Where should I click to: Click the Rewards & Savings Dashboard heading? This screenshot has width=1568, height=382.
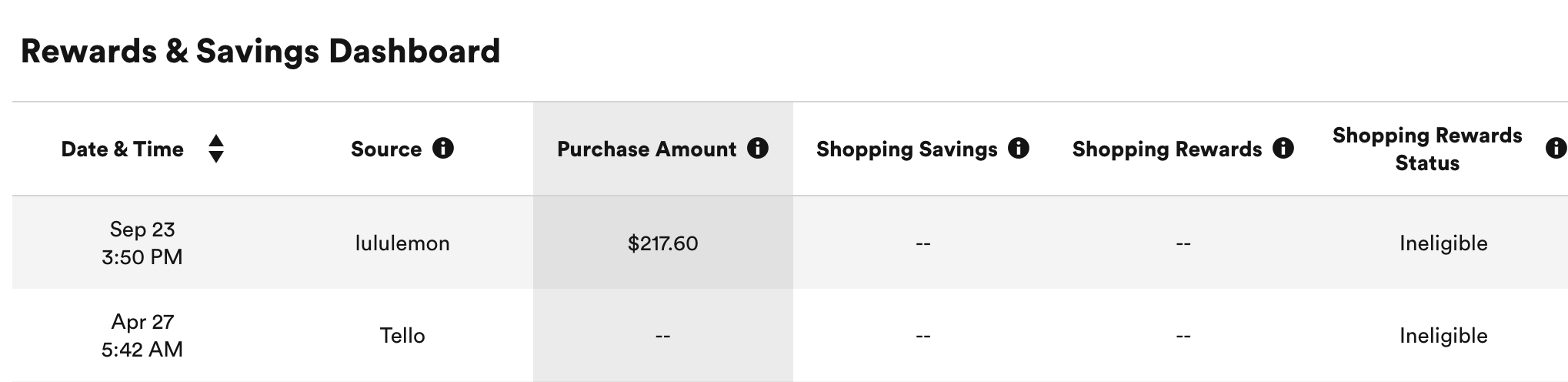click(260, 52)
